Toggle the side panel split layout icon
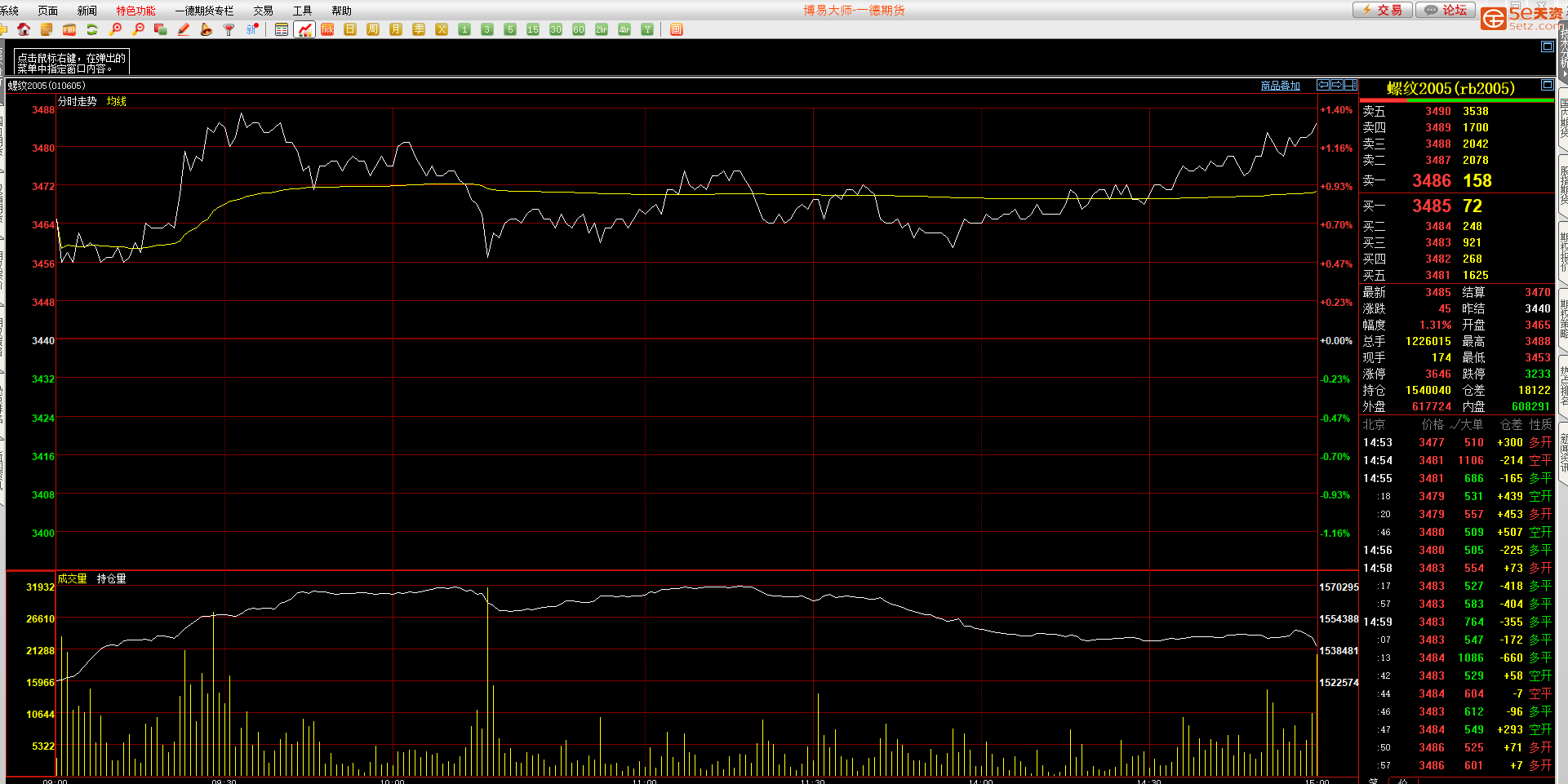 1351,85
